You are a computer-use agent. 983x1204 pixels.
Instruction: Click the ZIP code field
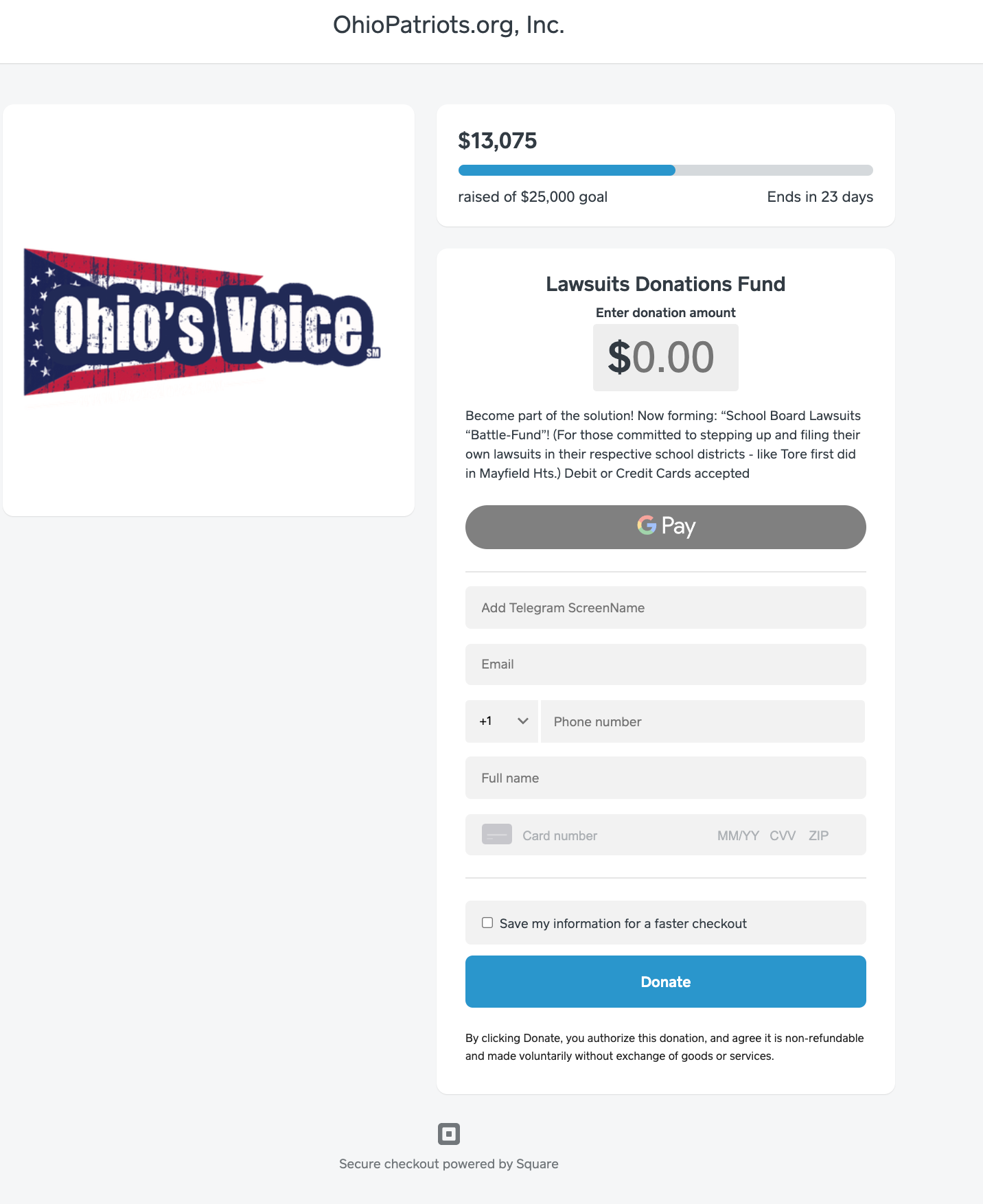[x=819, y=835]
